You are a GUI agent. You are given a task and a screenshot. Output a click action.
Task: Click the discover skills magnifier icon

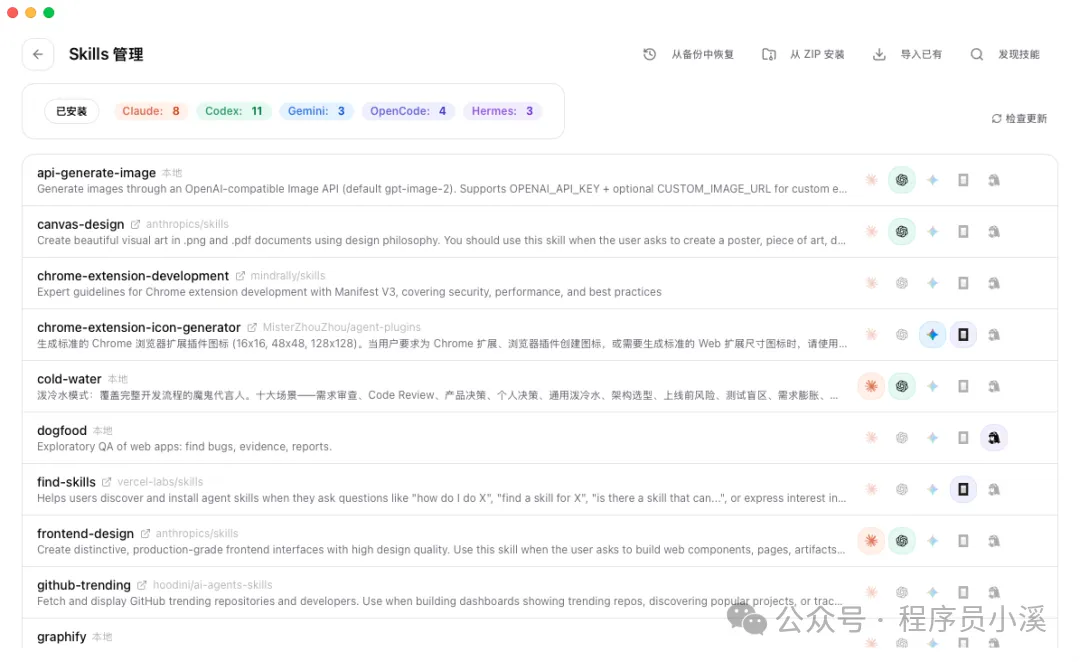pyautogui.click(x=977, y=54)
